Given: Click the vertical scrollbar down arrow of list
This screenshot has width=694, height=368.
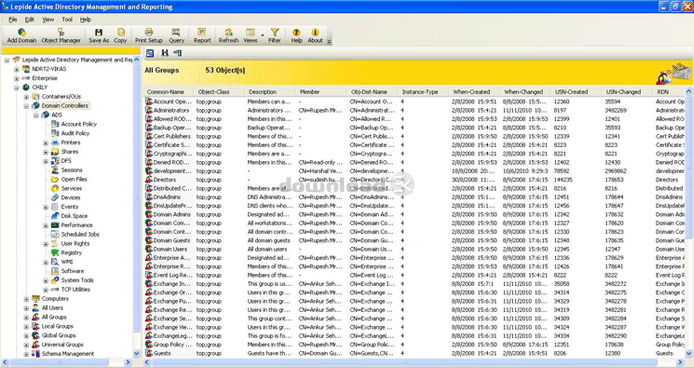Looking at the screenshot, I should tap(689, 353).
